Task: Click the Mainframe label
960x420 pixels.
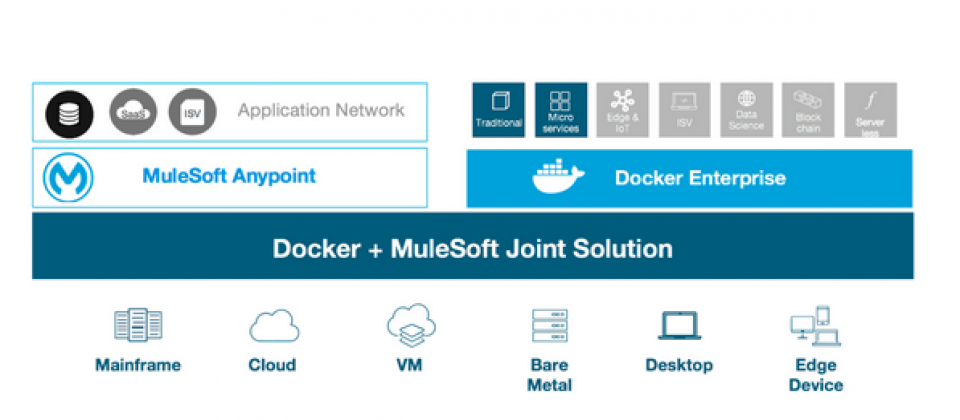Action: click(x=138, y=366)
